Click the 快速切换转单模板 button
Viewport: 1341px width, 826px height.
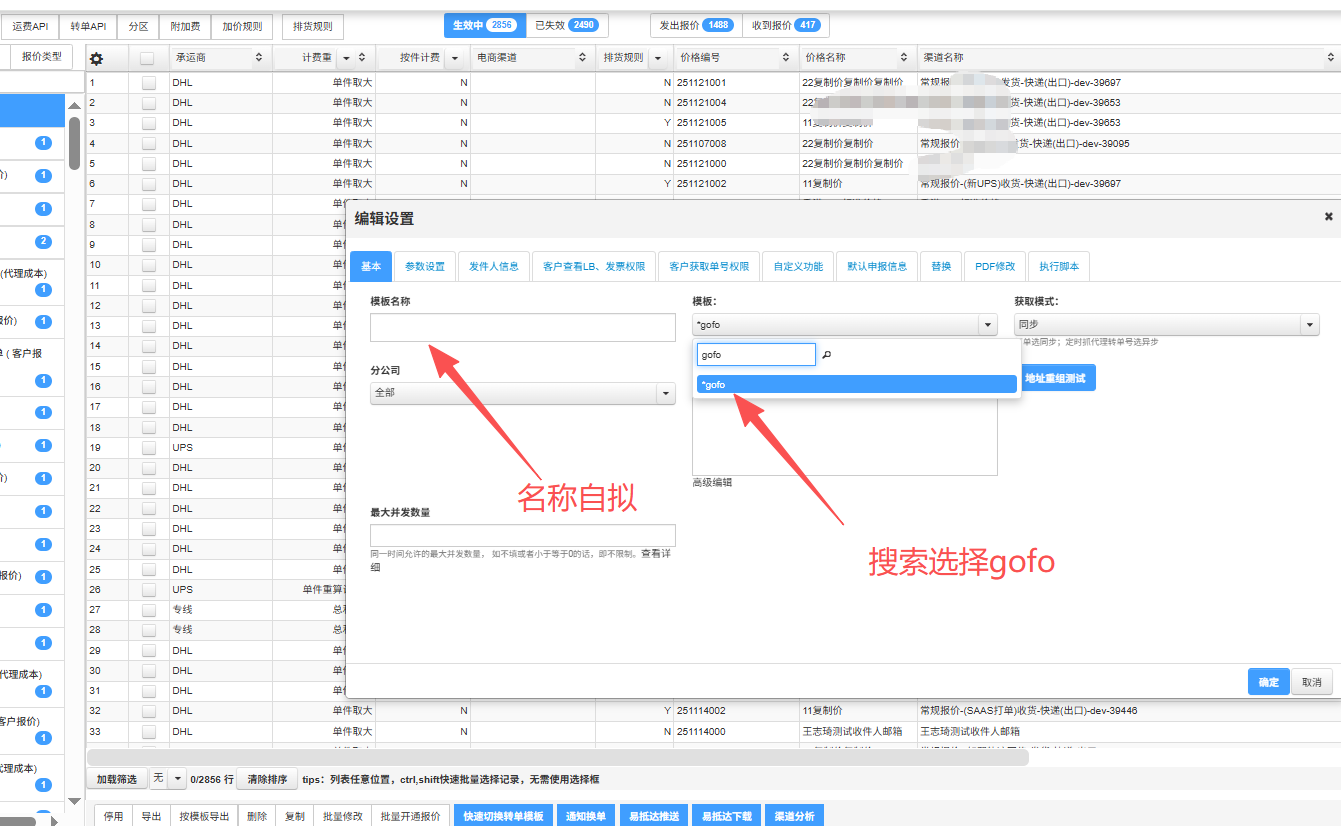point(504,816)
